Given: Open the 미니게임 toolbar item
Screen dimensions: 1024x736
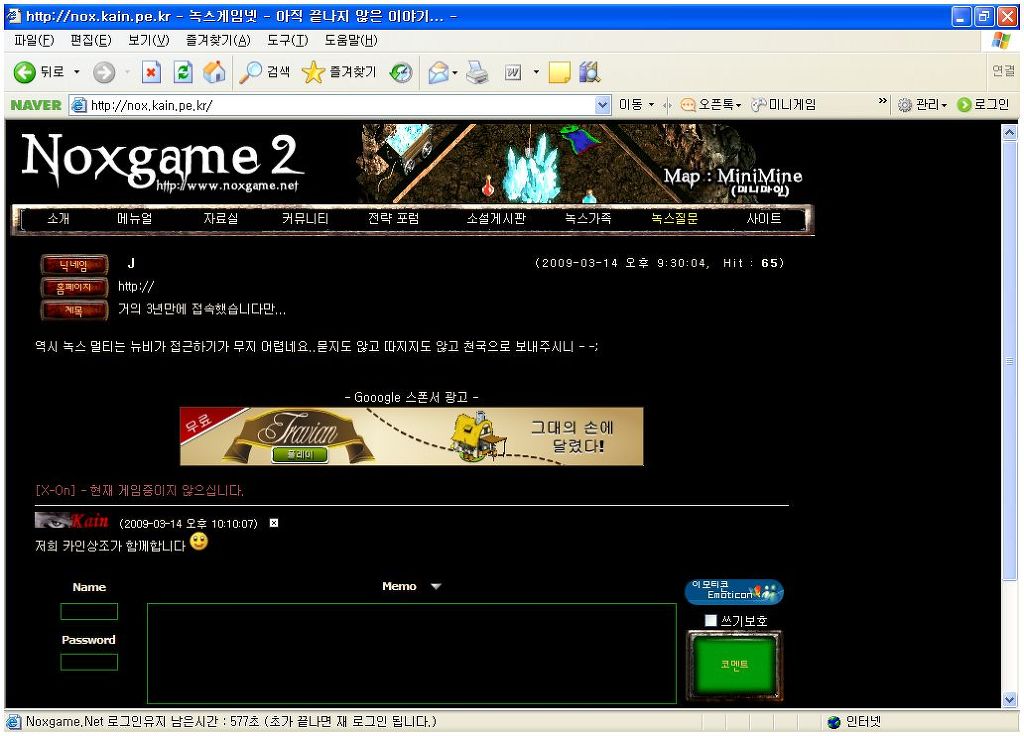Looking at the screenshot, I should [x=784, y=104].
